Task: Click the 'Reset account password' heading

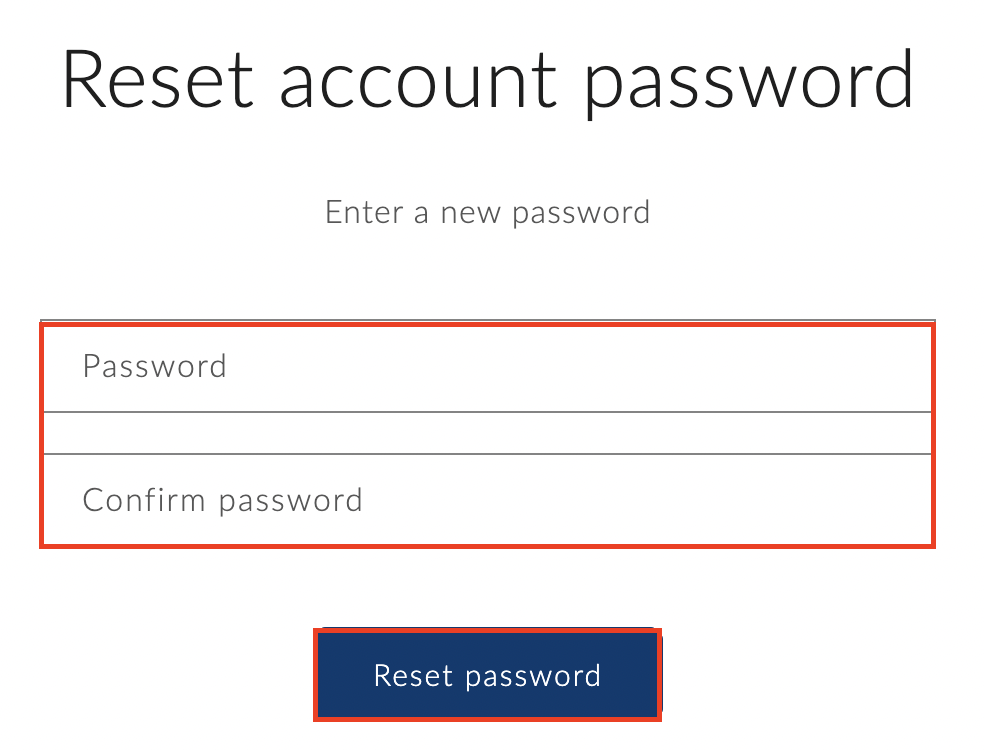Action: coord(488,80)
